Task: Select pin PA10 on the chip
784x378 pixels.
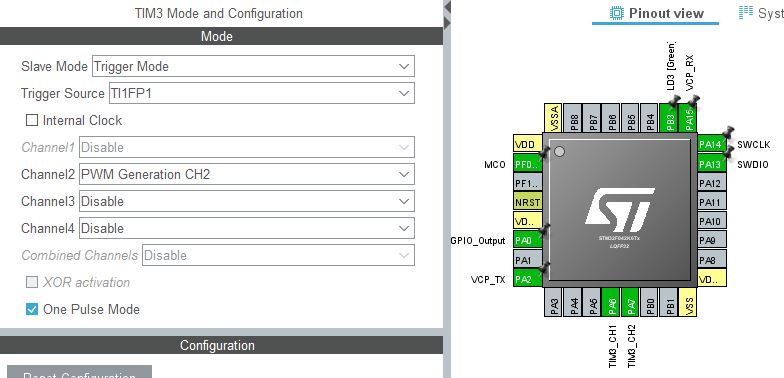Action: 712,221
